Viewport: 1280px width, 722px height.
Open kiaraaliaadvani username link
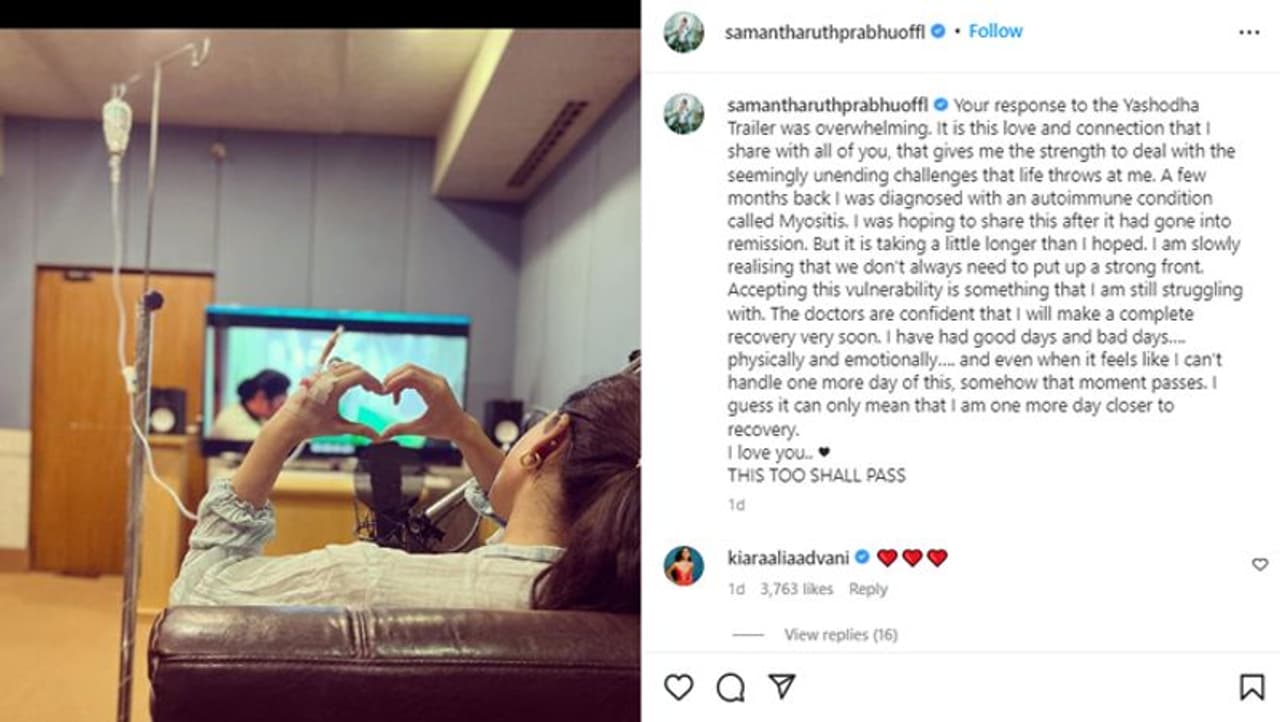[789, 557]
